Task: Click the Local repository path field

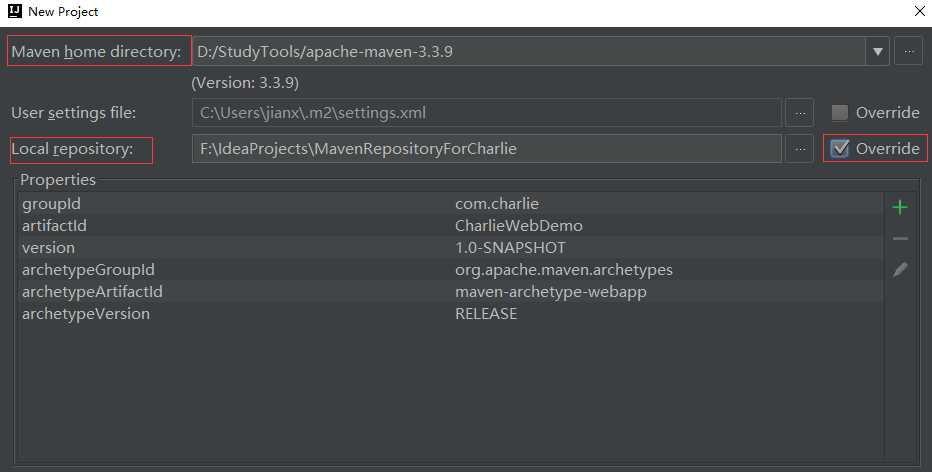Action: coord(487,149)
